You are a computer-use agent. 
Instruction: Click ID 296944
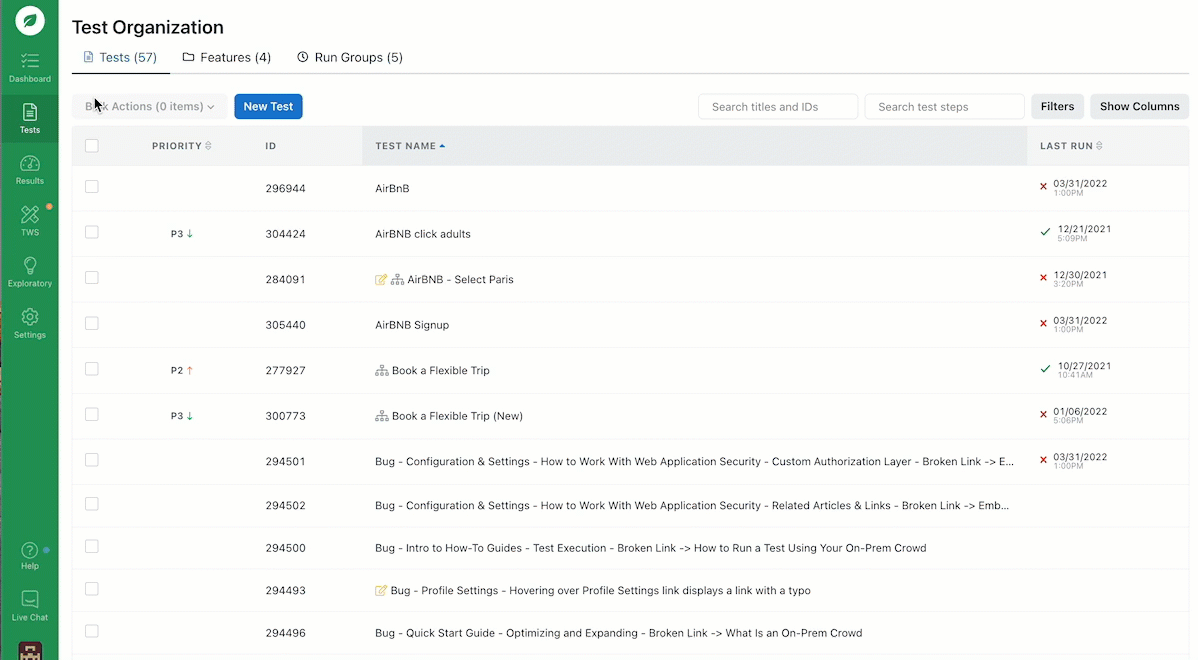click(x=285, y=188)
